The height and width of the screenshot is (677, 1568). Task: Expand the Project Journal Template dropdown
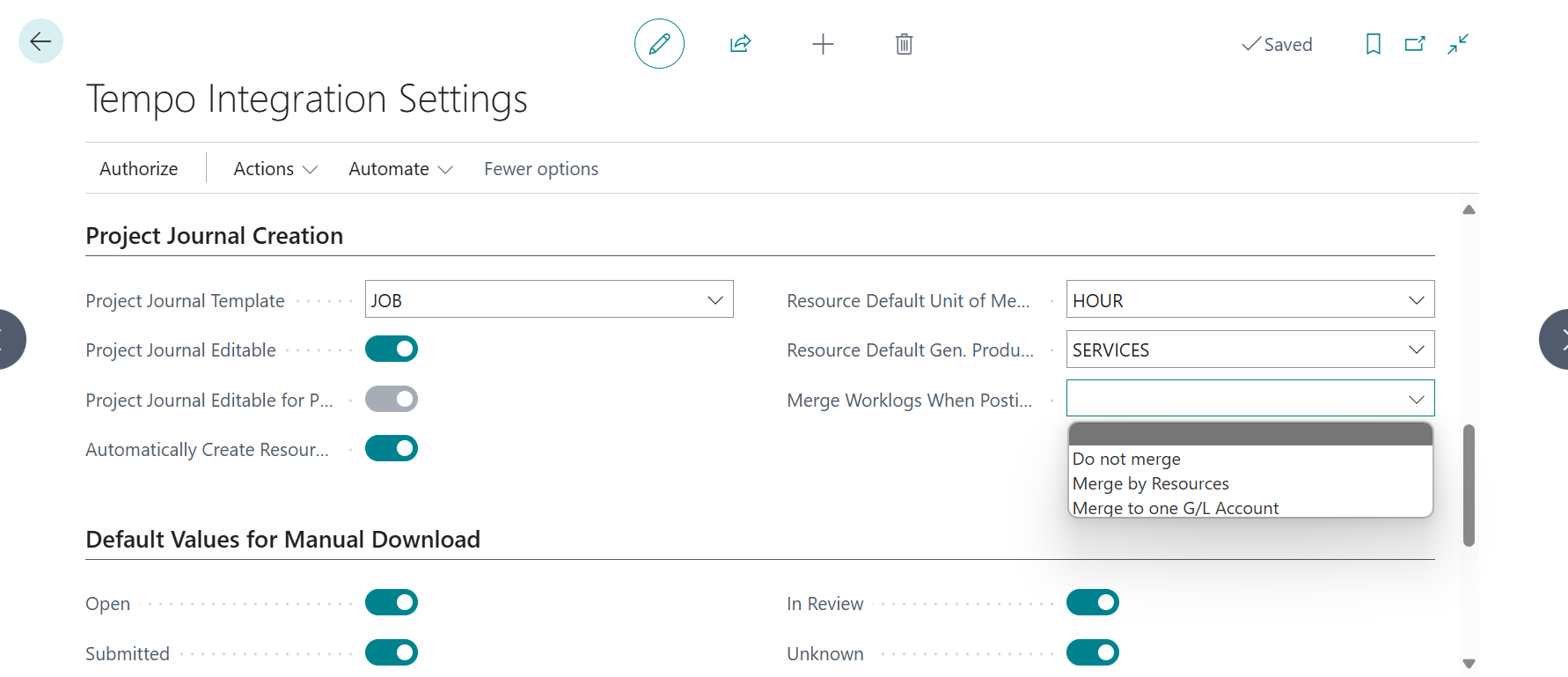(714, 300)
